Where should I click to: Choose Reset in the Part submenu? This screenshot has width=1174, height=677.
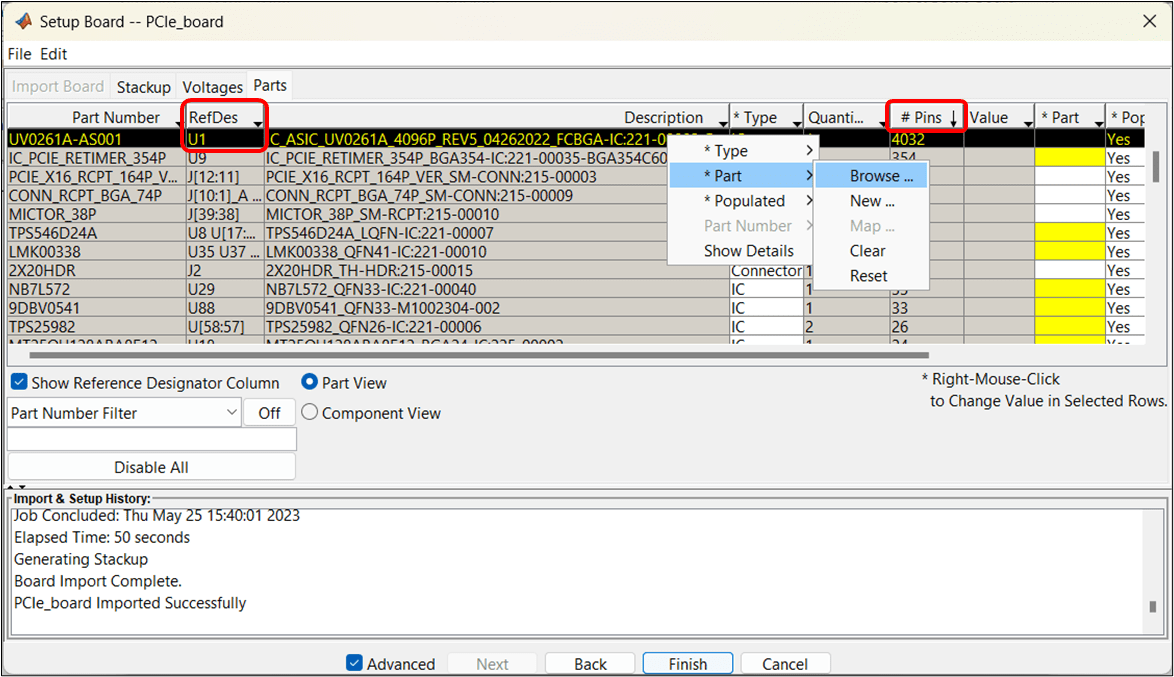click(872, 276)
